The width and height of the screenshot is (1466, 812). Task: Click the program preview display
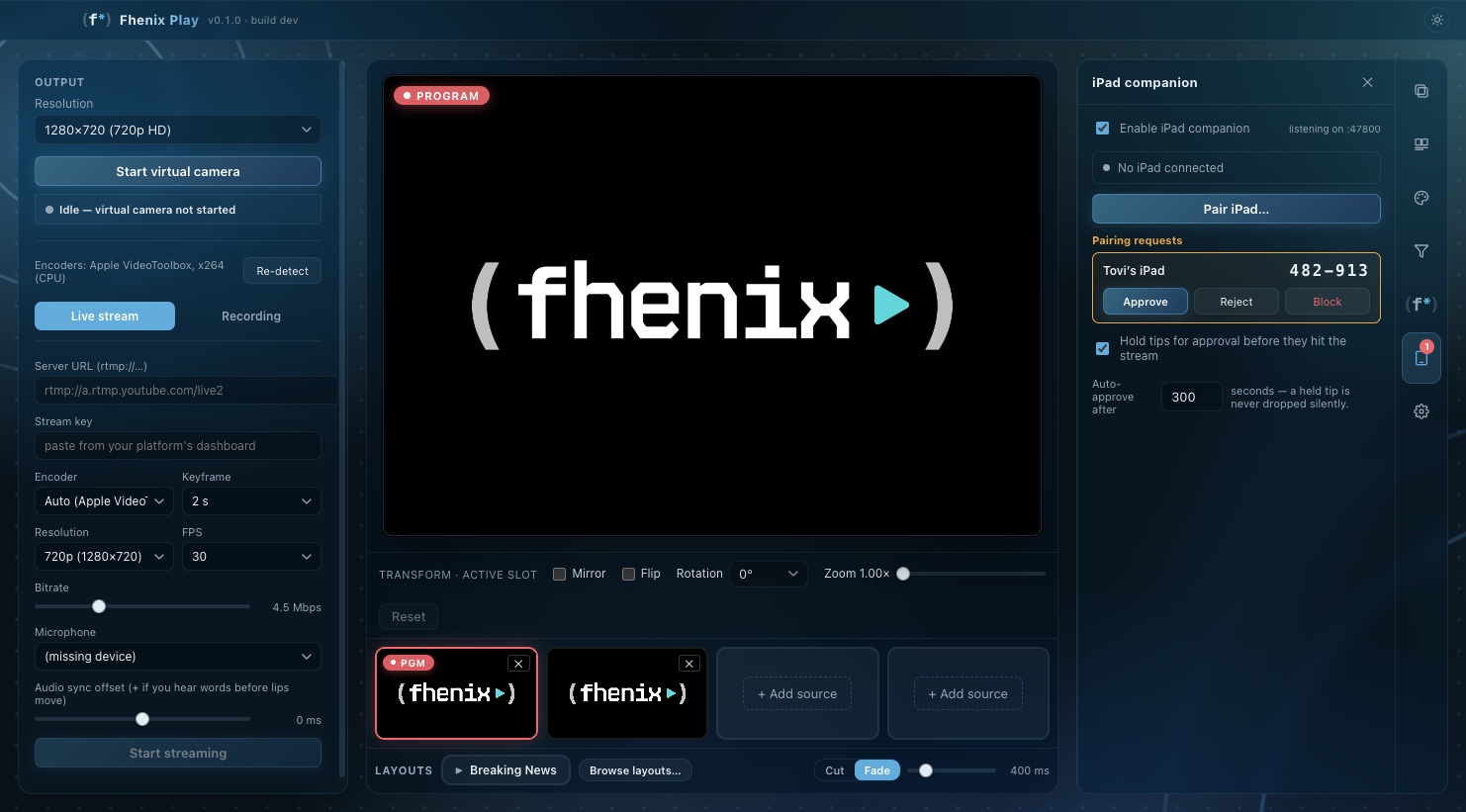pyautogui.click(x=712, y=306)
